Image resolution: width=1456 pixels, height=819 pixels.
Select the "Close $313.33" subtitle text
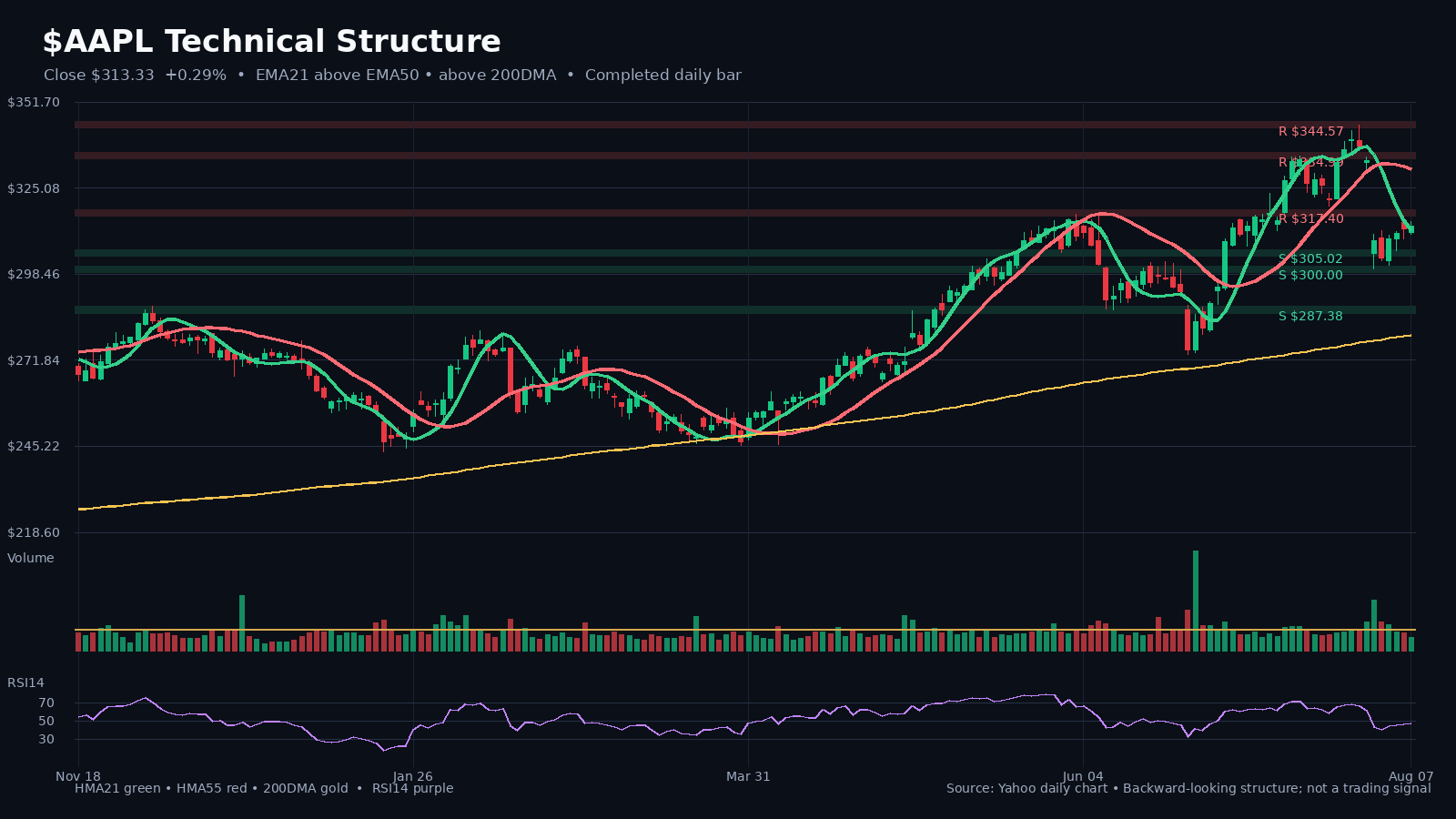[x=99, y=76]
